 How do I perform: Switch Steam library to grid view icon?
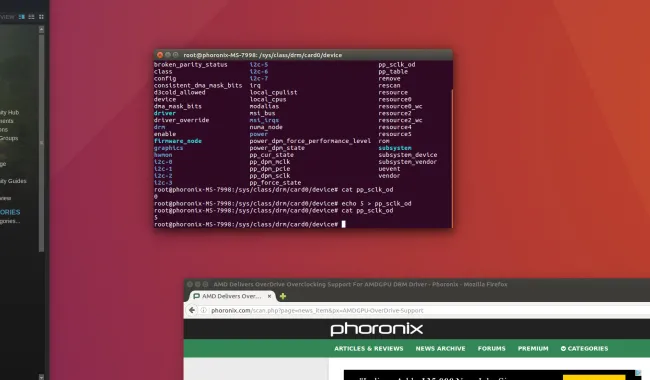(x=41, y=17)
